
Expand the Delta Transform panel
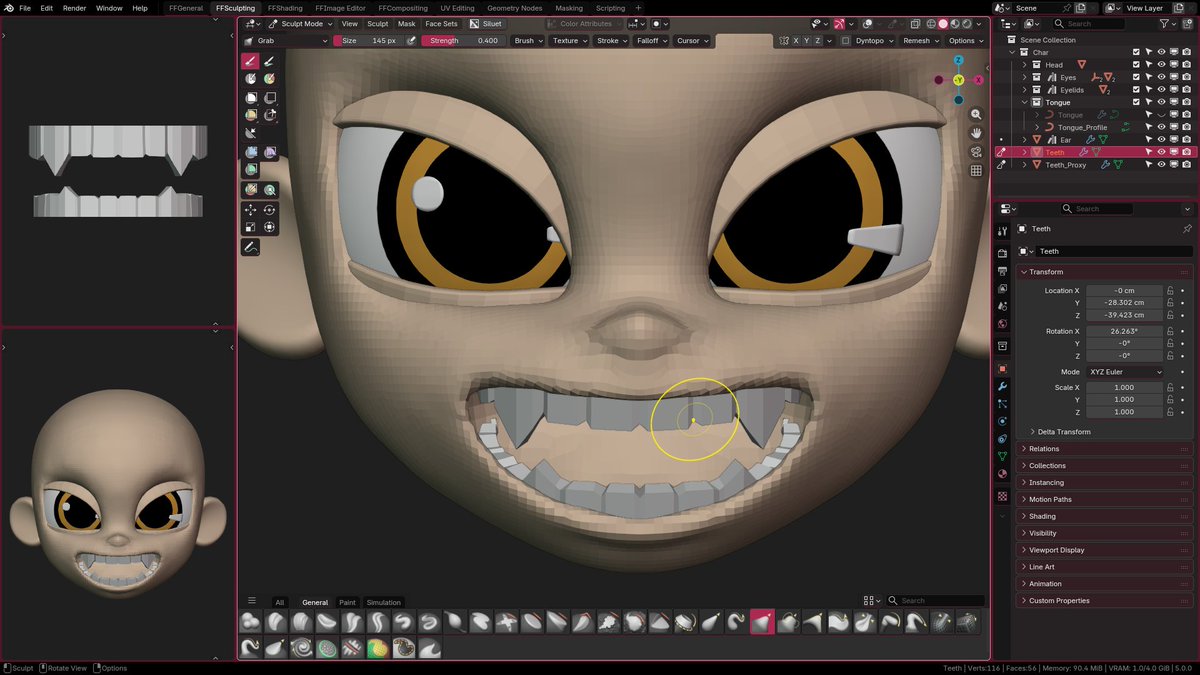pos(1064,432)
